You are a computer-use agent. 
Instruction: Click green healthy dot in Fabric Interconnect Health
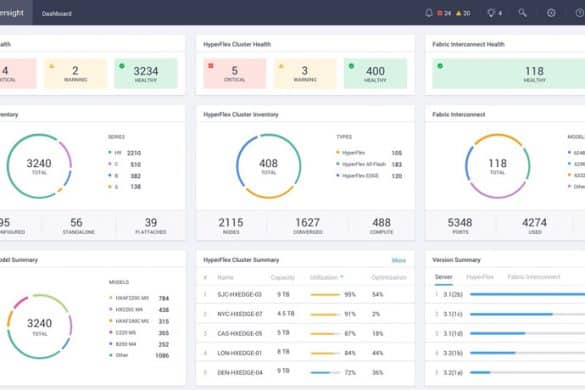[440, 66]
